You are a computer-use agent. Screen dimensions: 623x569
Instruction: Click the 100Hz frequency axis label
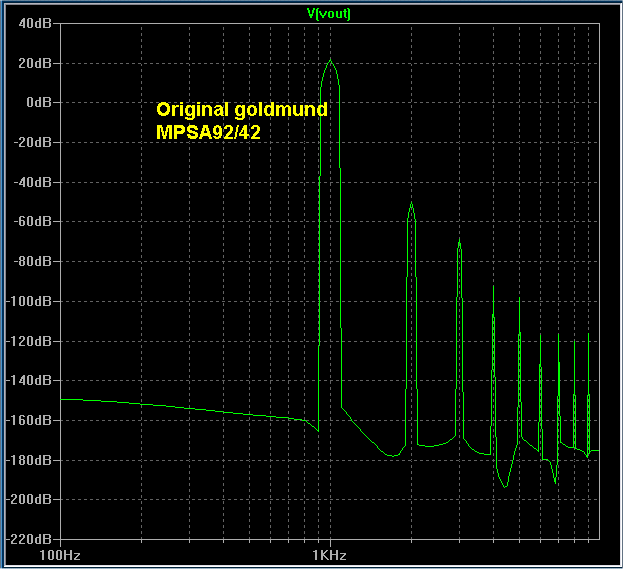point(60,555)
